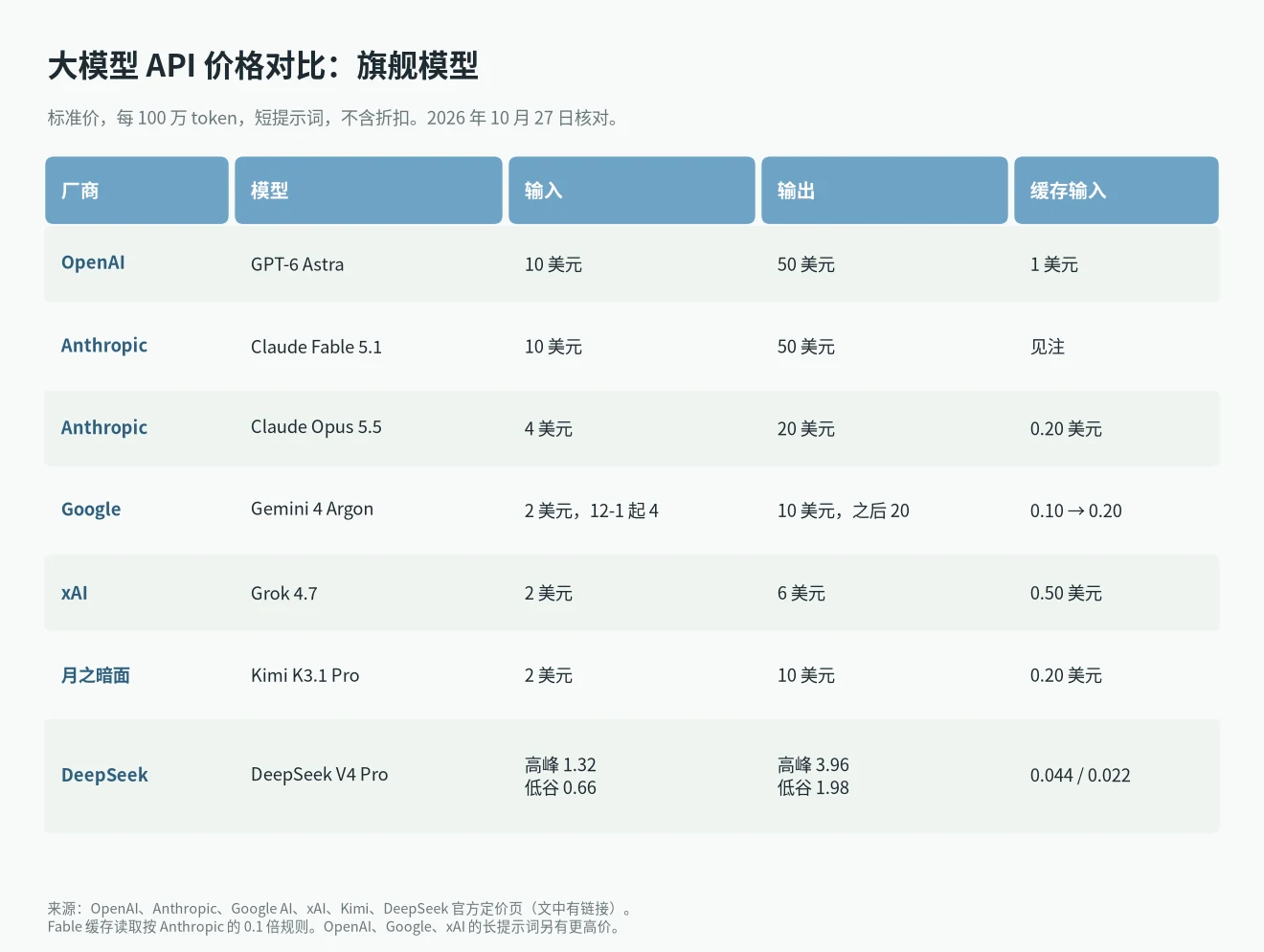Click the 低谷 0.66 input price
This screenshot has height=952, width=1264.
point(560,787)
